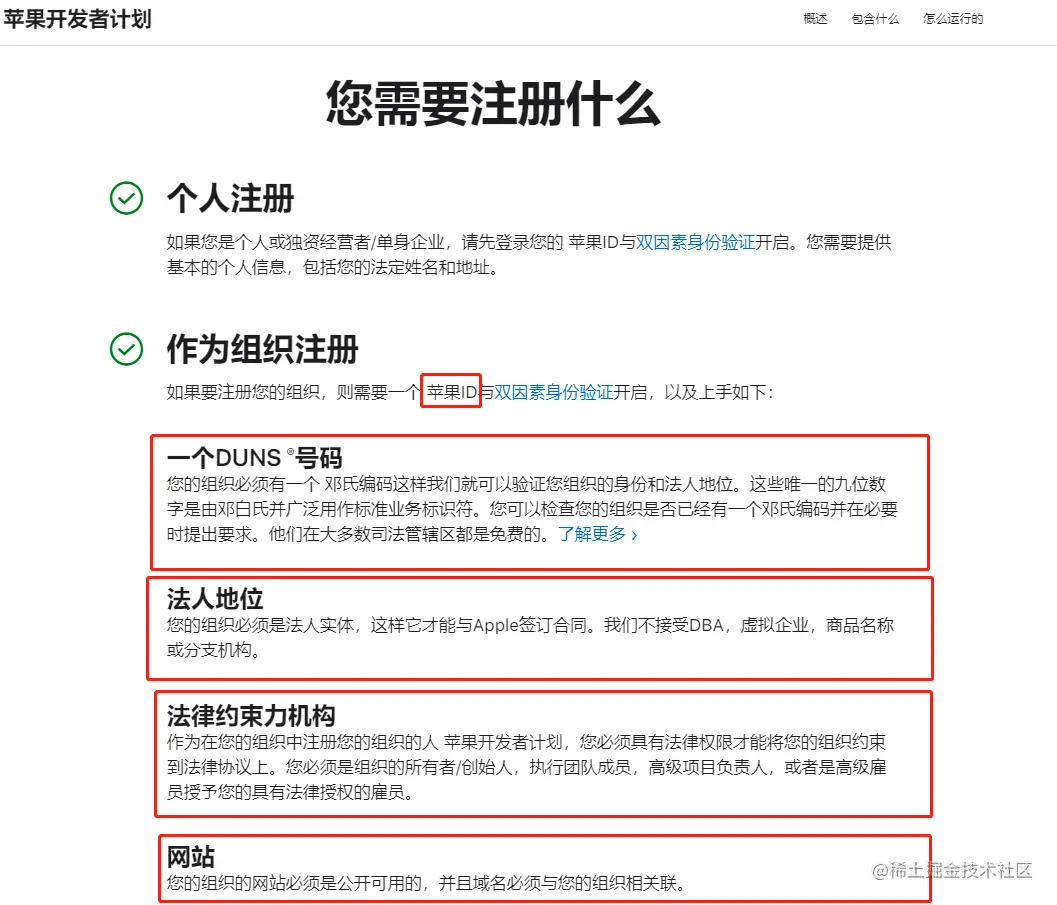
Task: Click the 法人地位 heading
Action: pyautogui.click(x=214, y=598)
